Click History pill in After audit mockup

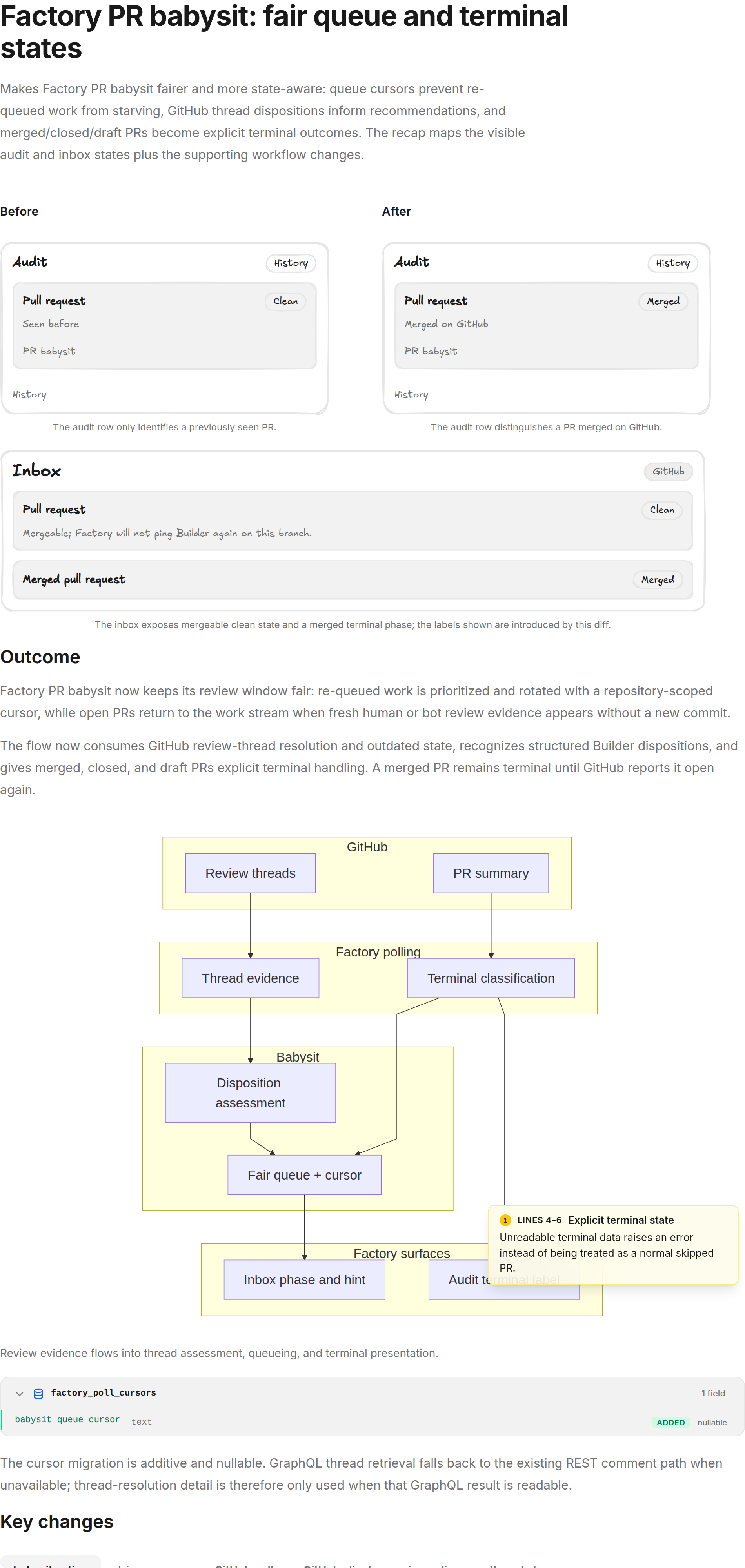(x=672, y=263)
